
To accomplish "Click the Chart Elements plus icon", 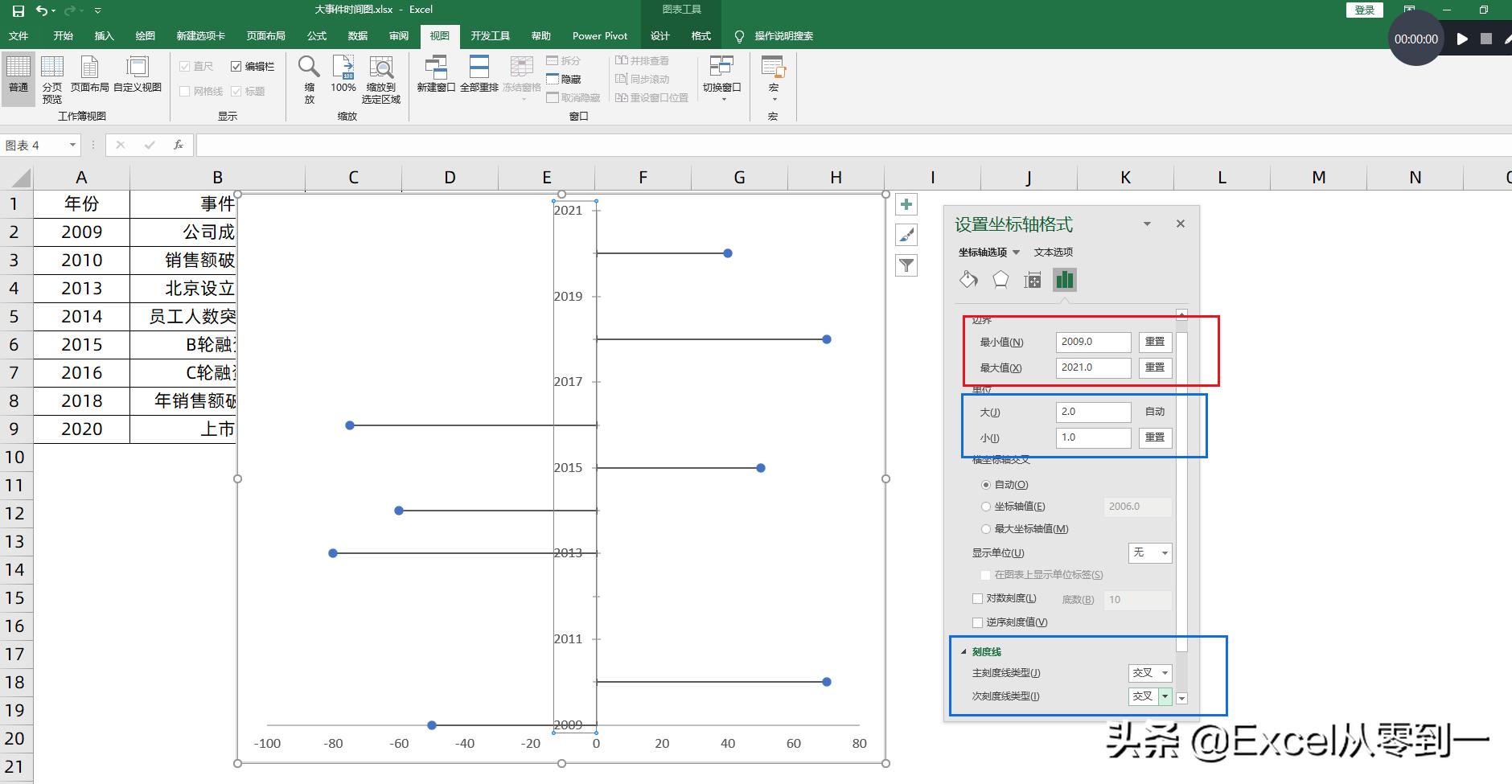I will click(x=906, y=205).
